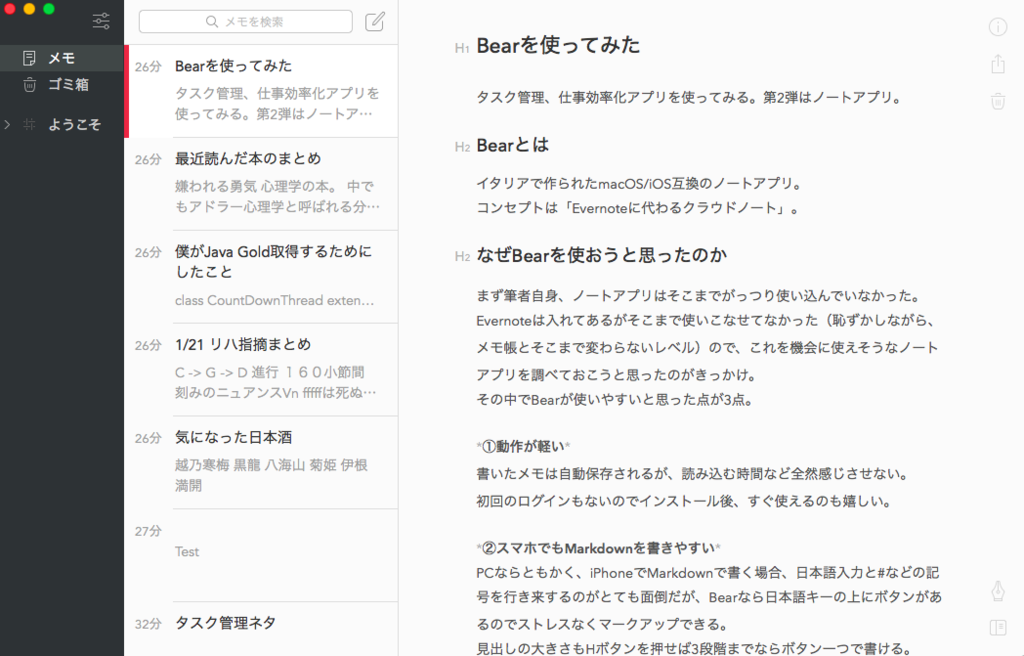The height and width of the screenshot is (656, 1024).
Task: Click the preview text '越乃寒梅 黒龍 八海山 菊姫 伊根満開'
Action: coord(271,475)
